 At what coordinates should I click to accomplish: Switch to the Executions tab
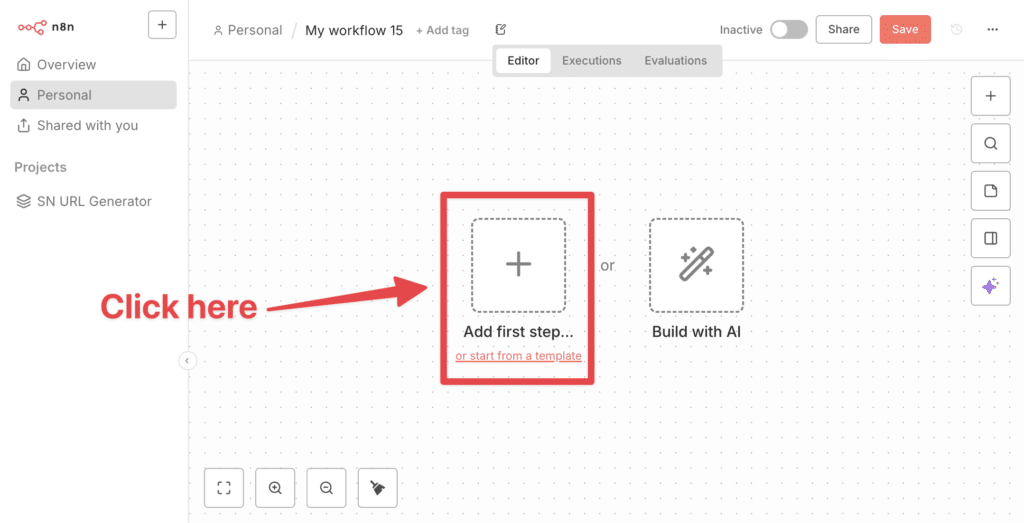coord(591,61)
